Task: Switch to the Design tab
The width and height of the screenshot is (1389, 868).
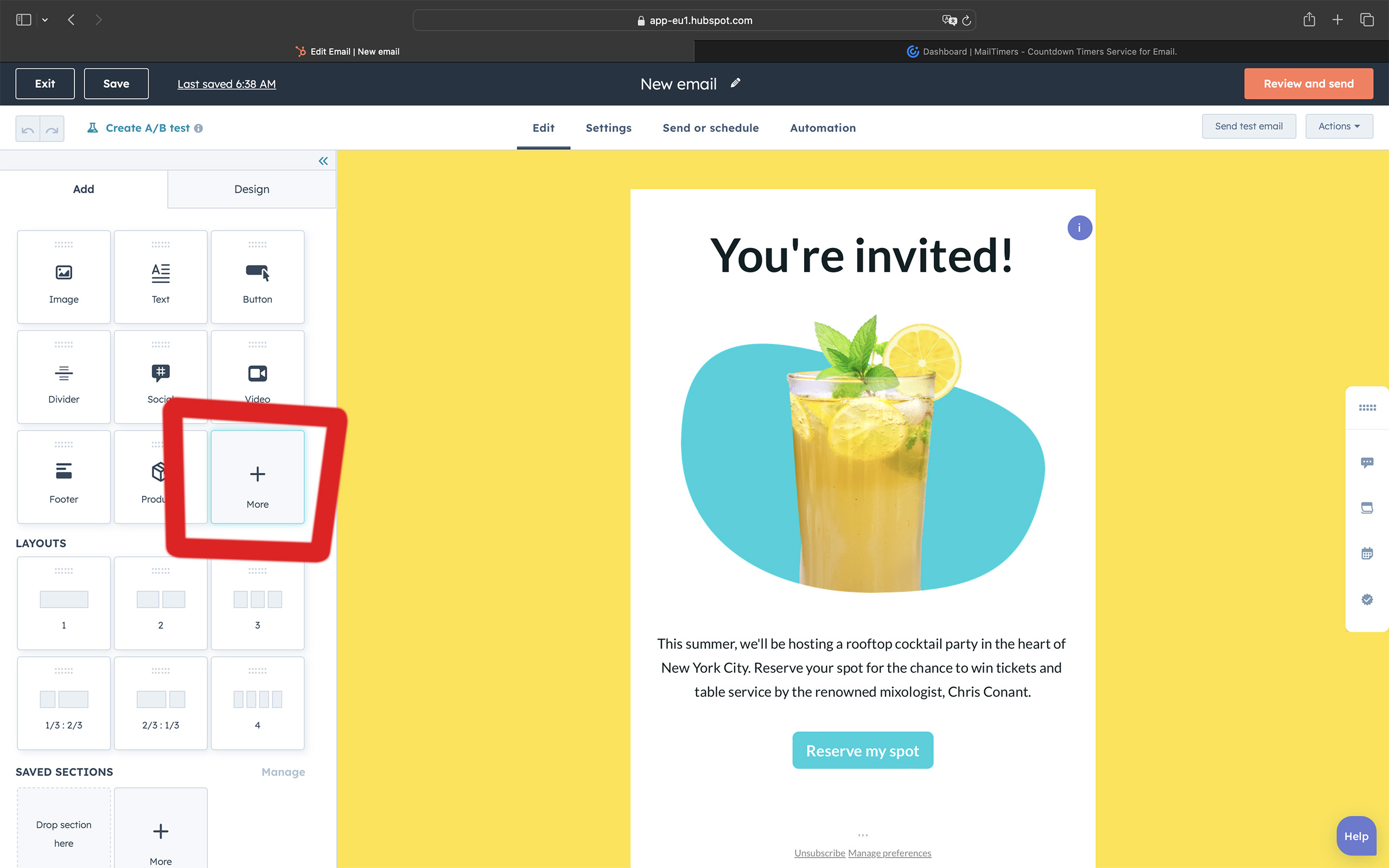Action: point(251,189)
